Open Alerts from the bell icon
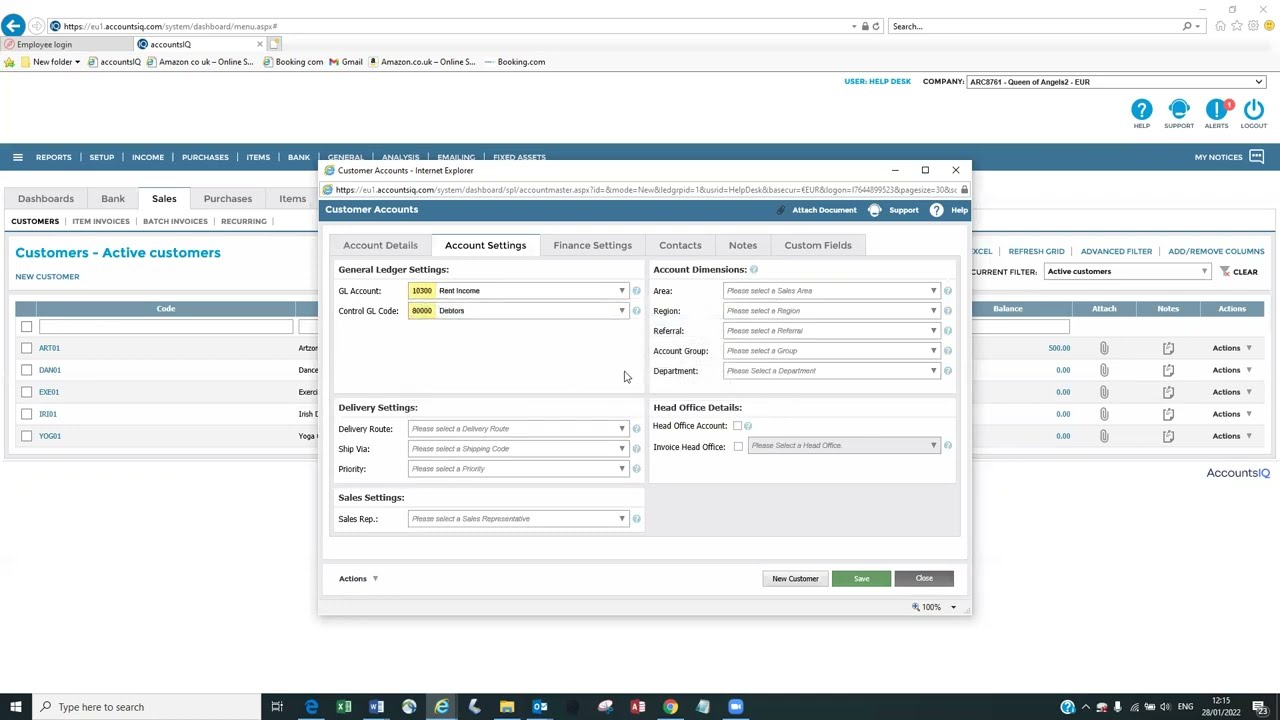This screenshot has width=1280, height=720. [1216, 110]
